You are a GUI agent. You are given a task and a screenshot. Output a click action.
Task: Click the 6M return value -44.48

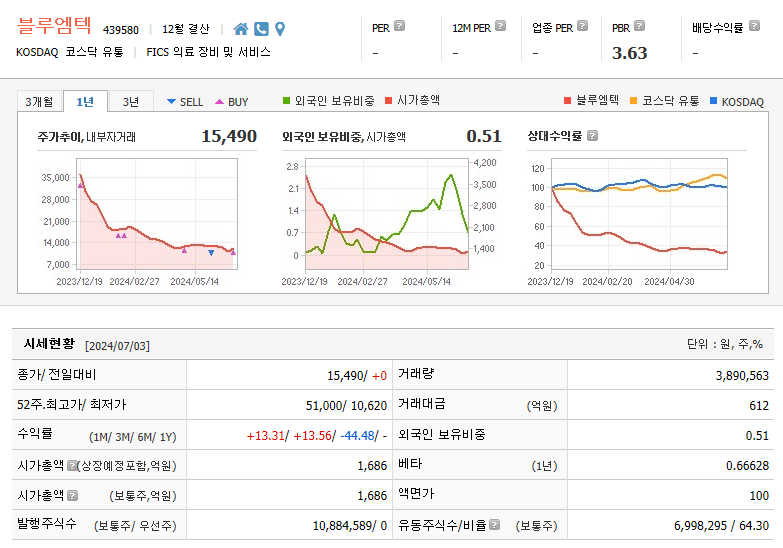point(357,436)
